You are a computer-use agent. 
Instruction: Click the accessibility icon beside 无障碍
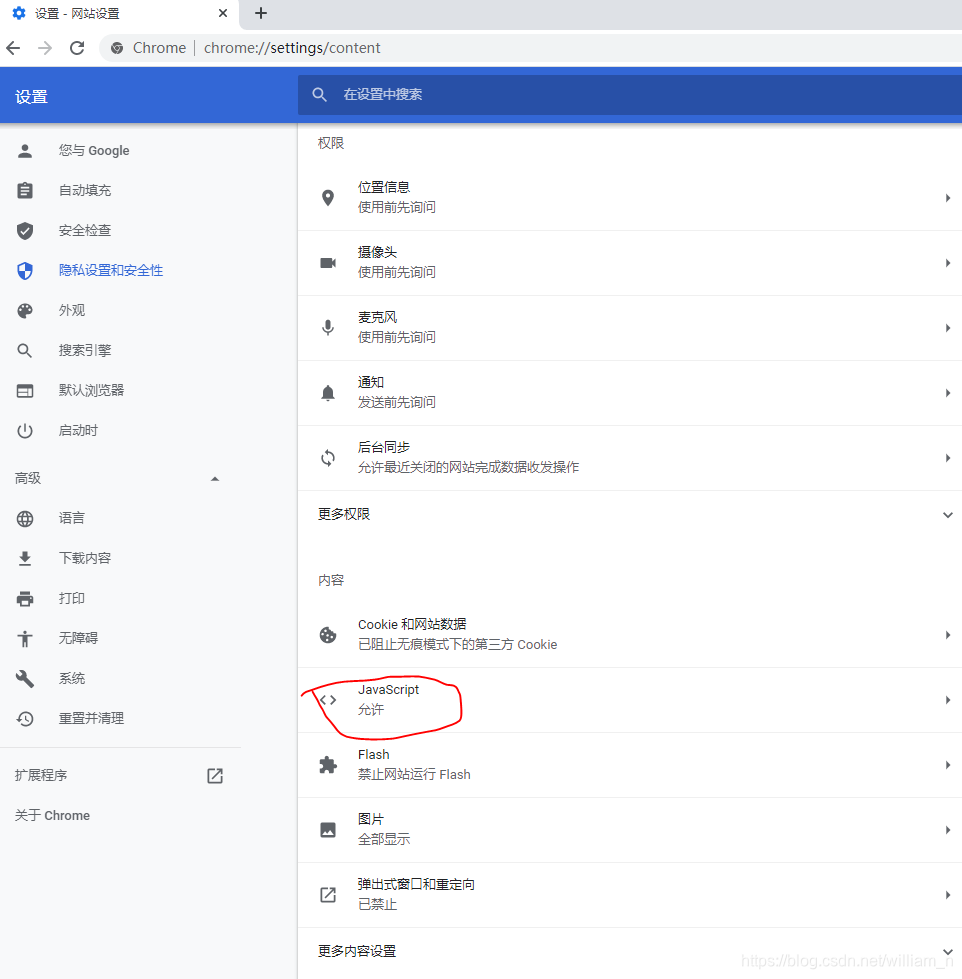(25, 638)
